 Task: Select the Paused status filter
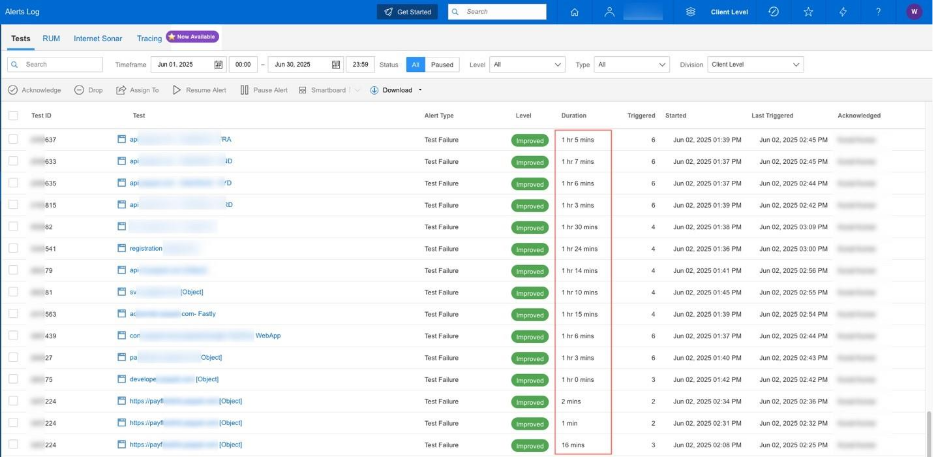442,64
